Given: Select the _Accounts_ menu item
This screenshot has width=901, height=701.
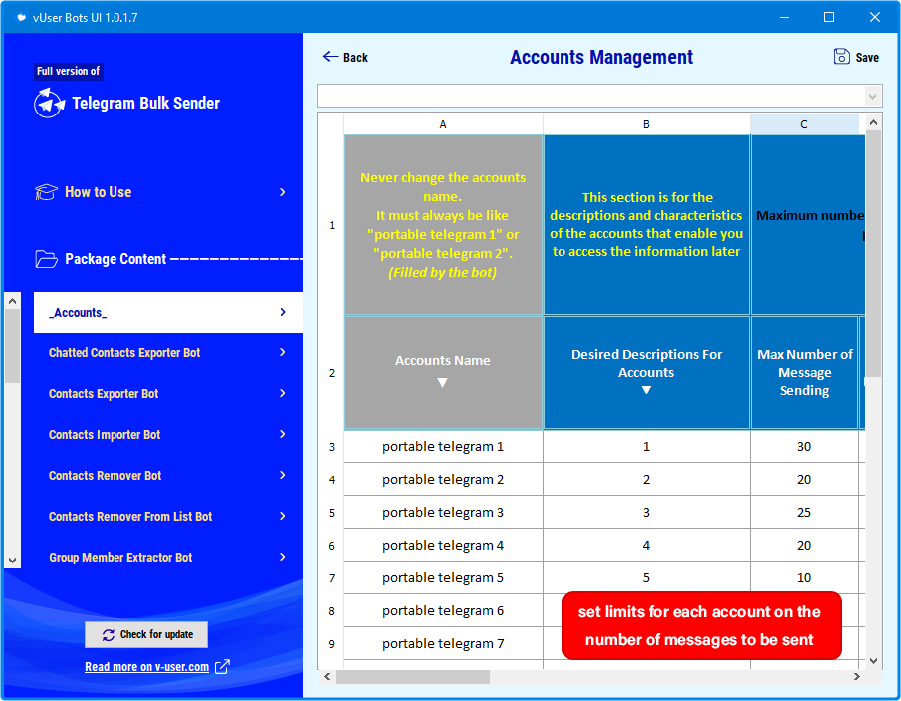Looking at the screenshot, I should coord(168,313).
